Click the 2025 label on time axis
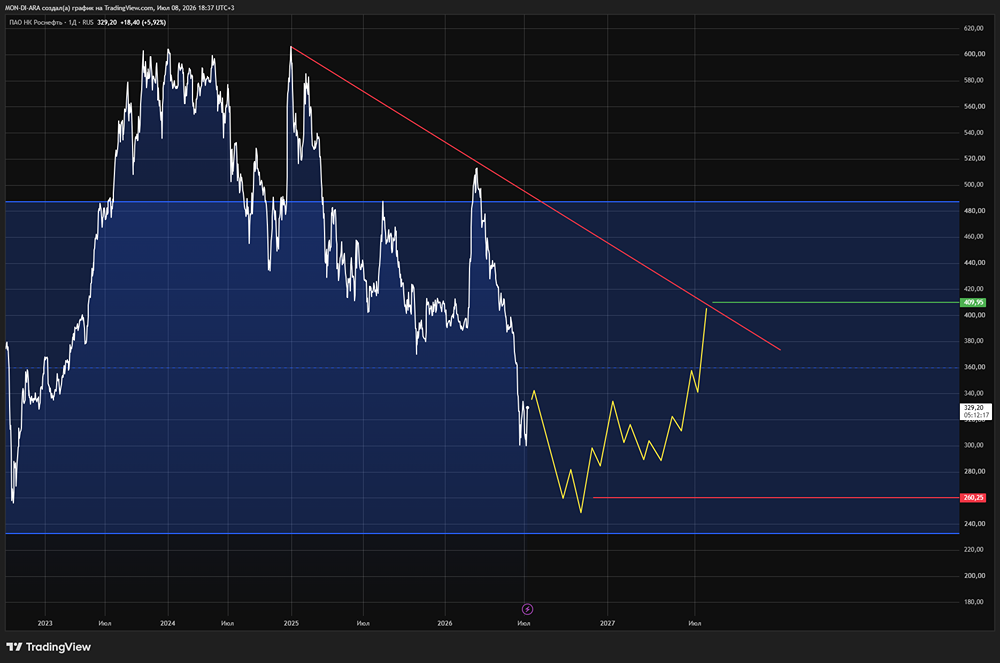This screenshot has height=663, width=1000. [291, 623]
